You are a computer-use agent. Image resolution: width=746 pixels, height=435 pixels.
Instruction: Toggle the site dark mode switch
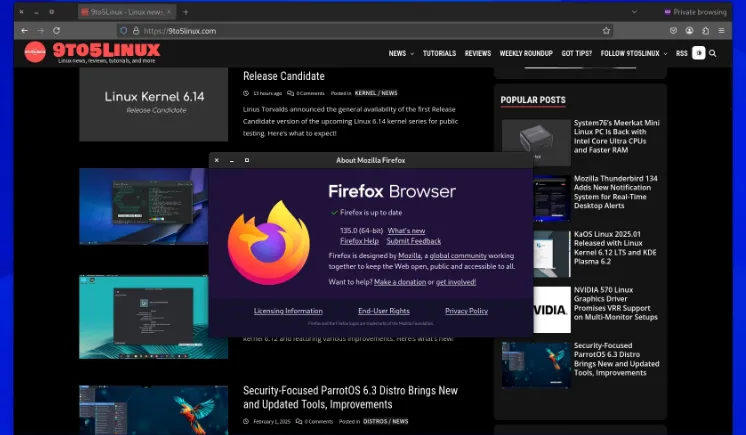click(x=698, y=53)
